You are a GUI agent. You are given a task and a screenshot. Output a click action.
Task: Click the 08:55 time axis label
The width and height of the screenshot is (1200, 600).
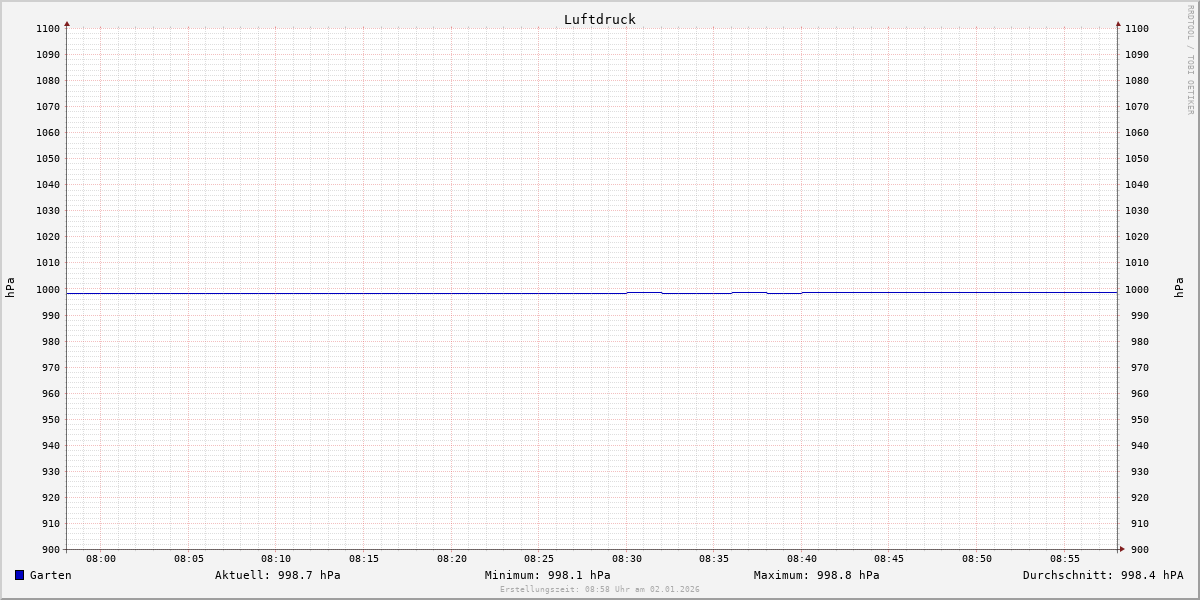pos(1065,558)
